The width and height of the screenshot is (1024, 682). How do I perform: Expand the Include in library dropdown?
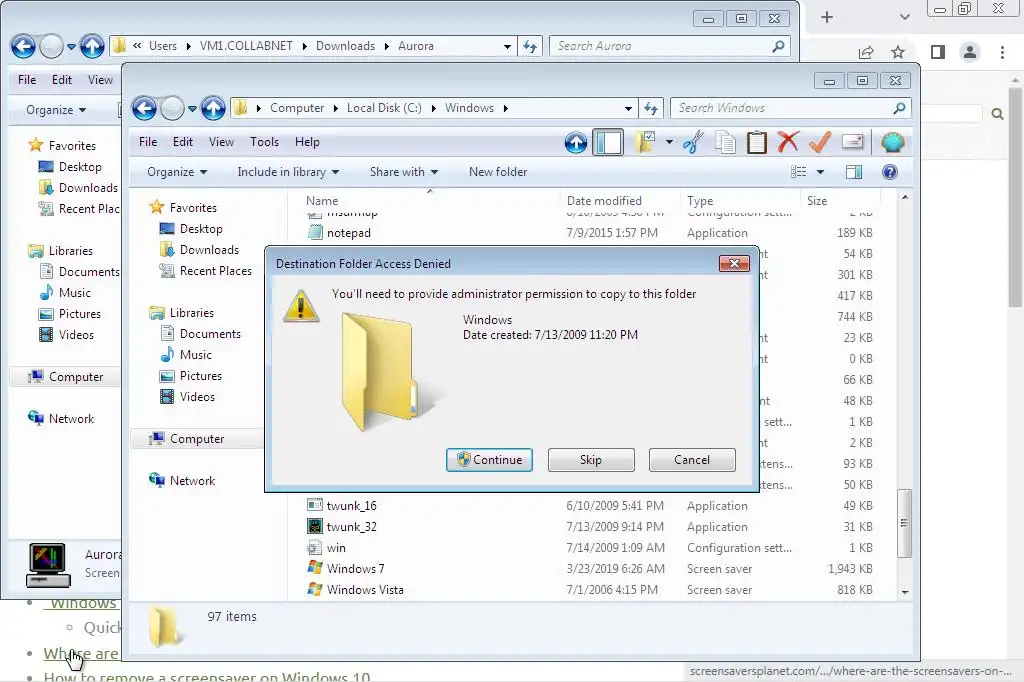click(x=288, y=172)
